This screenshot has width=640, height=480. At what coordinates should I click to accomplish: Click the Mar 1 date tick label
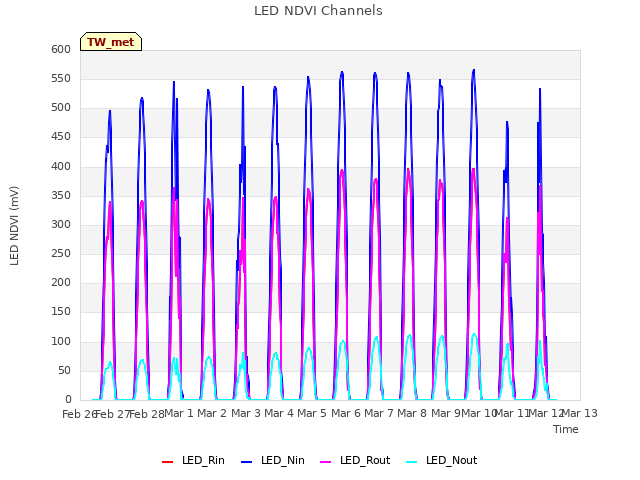tap(179, 413)
